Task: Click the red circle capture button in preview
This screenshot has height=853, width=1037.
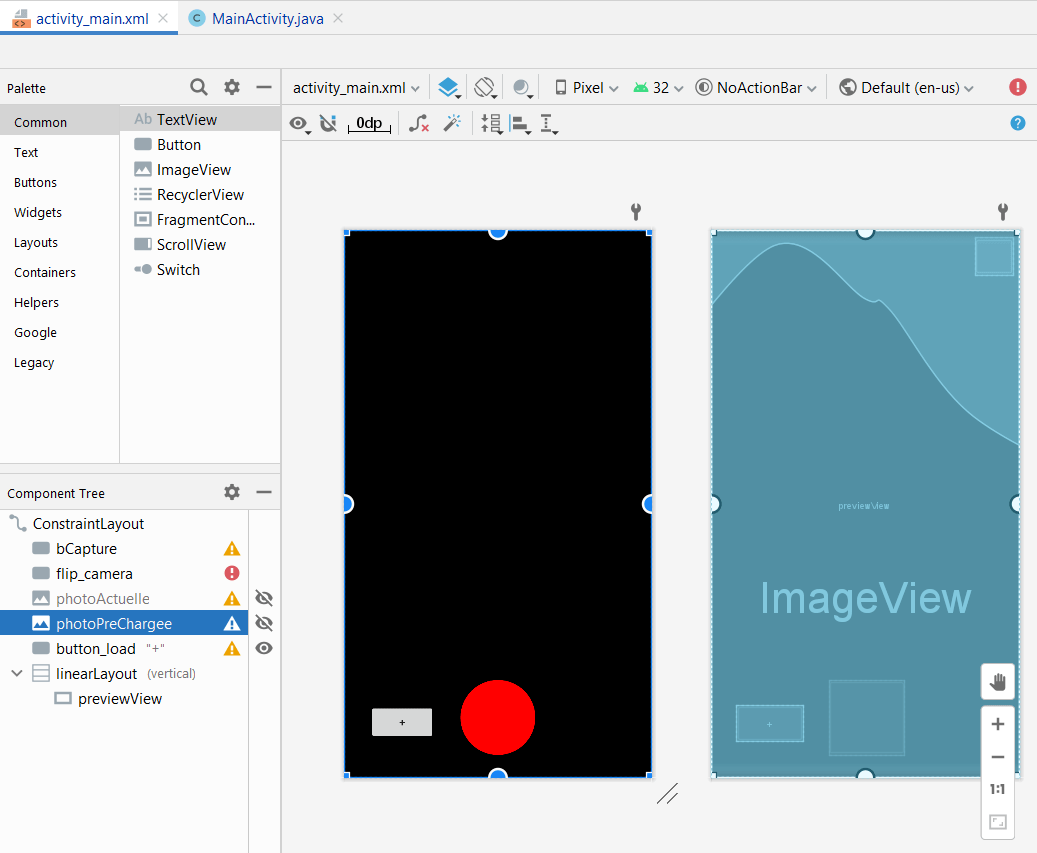Action: coord(498,717)
